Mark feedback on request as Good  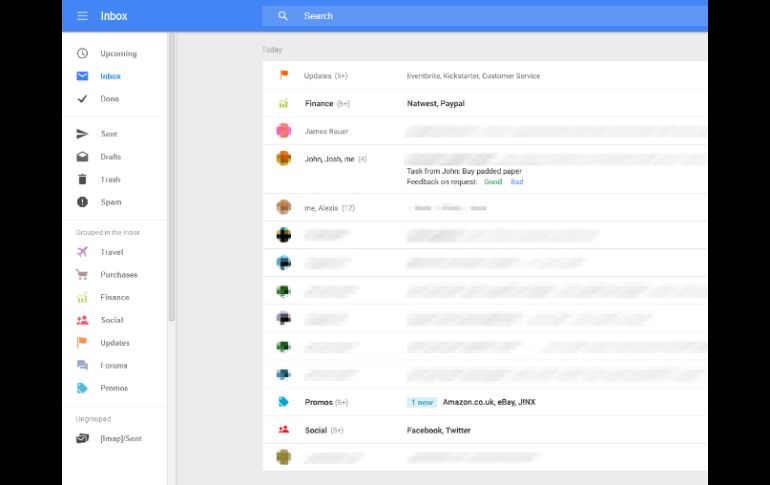(x=493, y=182)
